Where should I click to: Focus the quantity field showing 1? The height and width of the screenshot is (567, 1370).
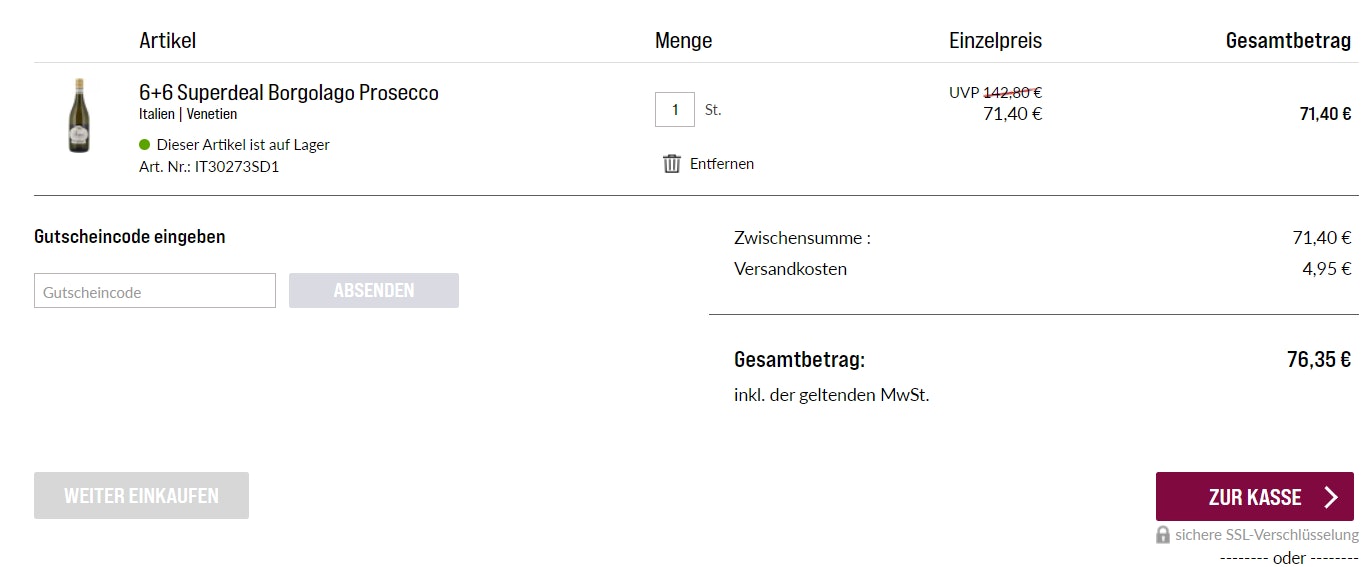[x=675, y=110]
